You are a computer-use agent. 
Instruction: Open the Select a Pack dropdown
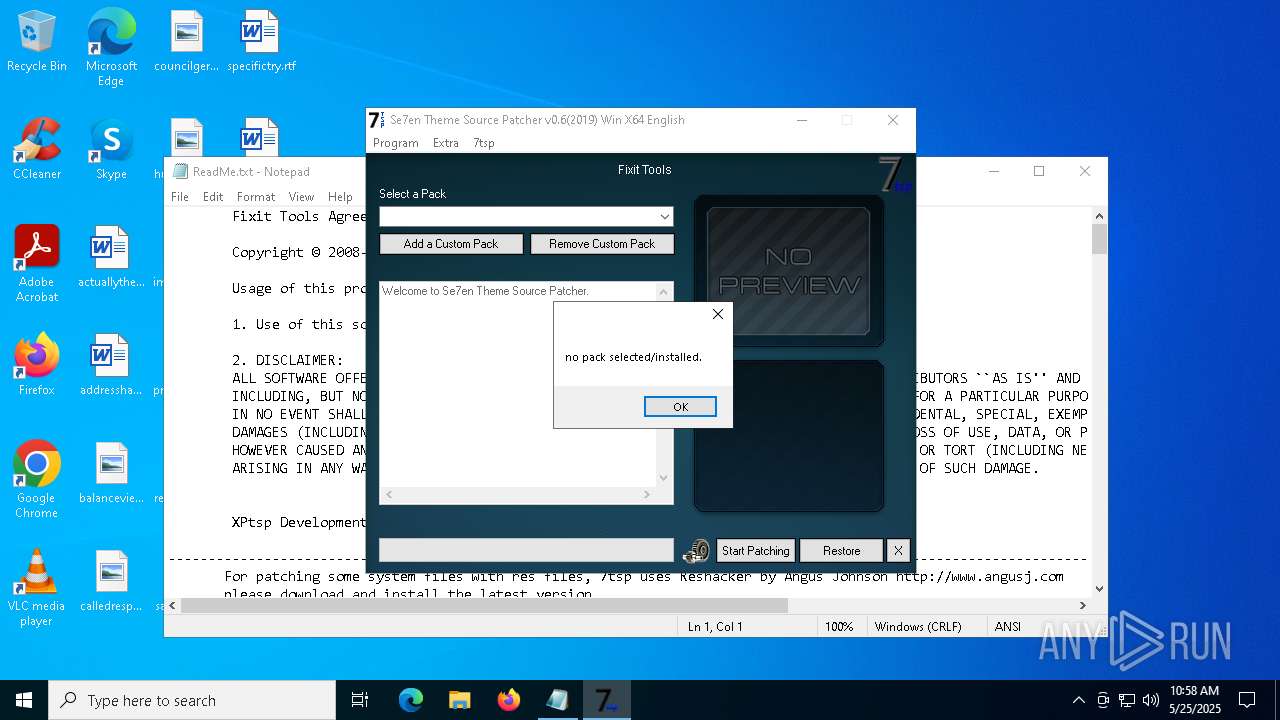coord(665,216)
